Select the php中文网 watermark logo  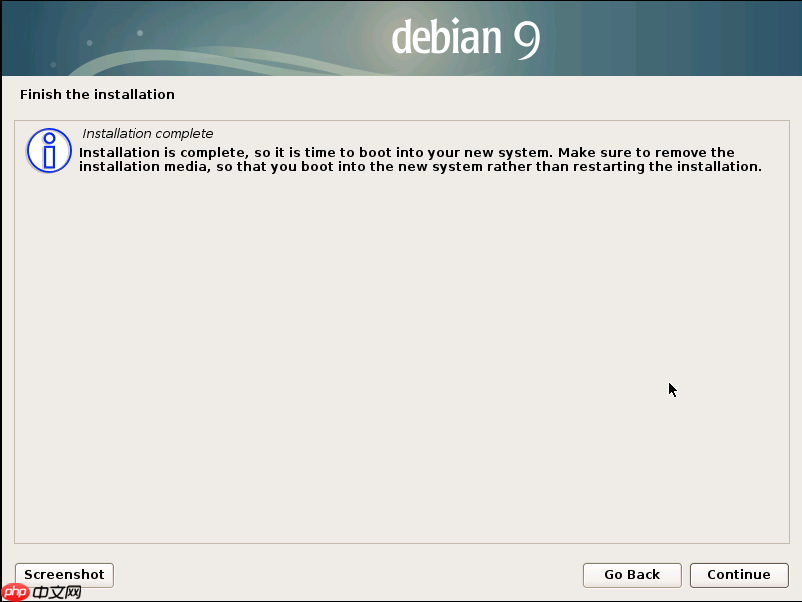tap(40, 591)
